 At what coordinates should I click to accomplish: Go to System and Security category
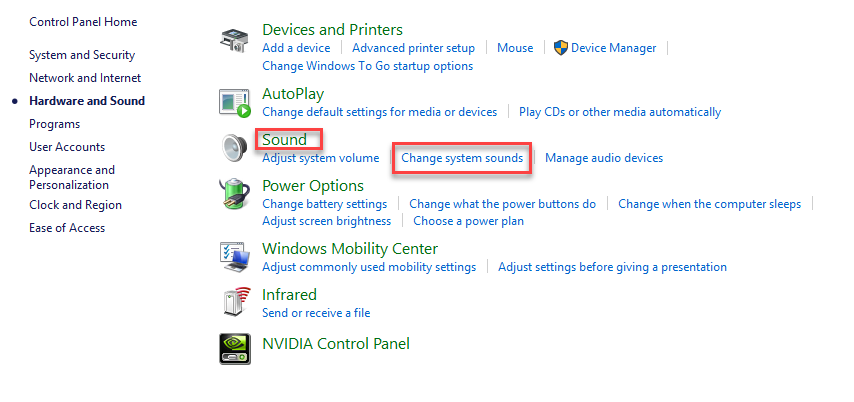82,55
